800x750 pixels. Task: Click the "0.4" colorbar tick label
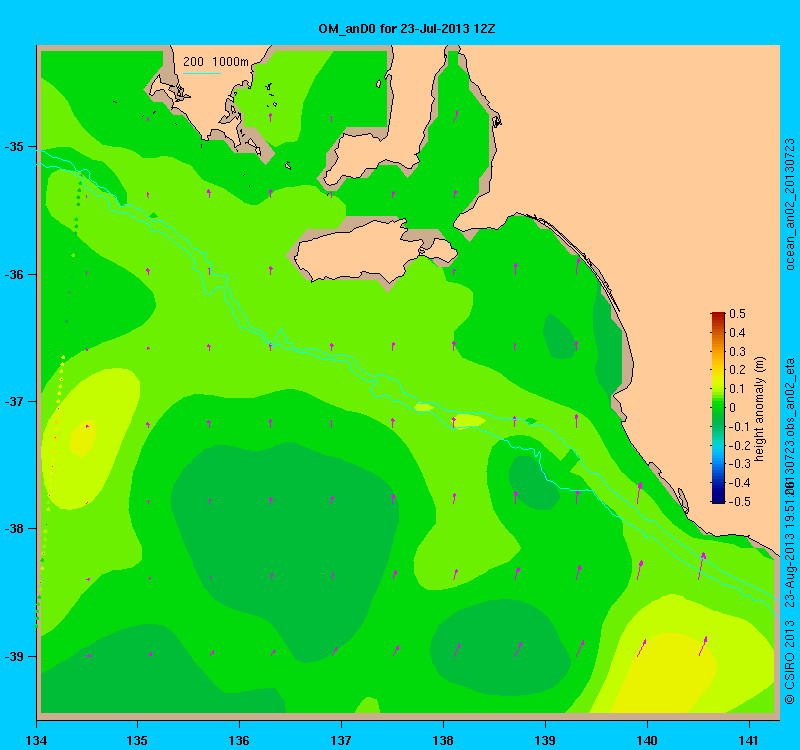(737, 333)
